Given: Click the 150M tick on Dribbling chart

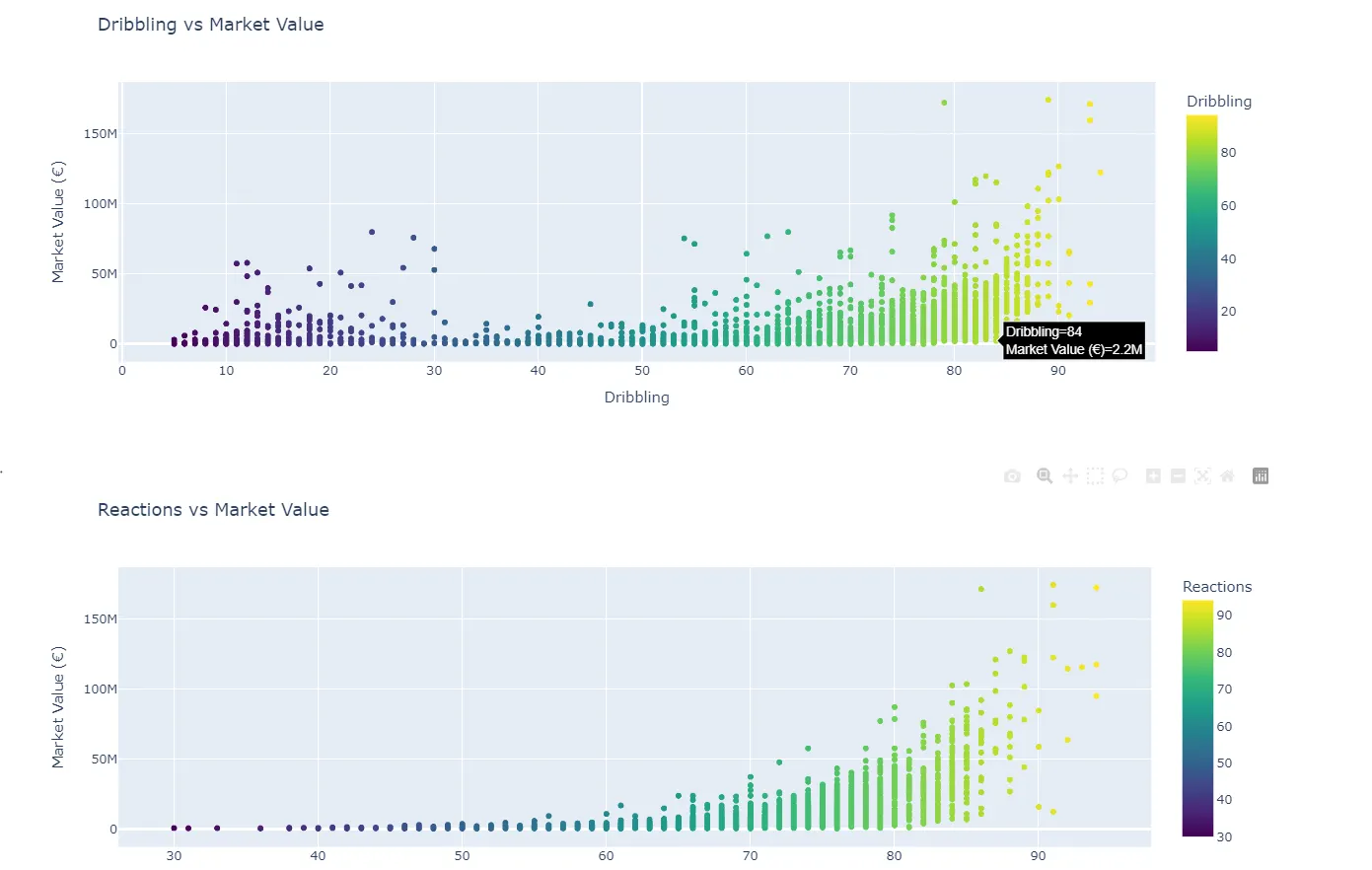Looking at the screenshot, I should 101,134.
